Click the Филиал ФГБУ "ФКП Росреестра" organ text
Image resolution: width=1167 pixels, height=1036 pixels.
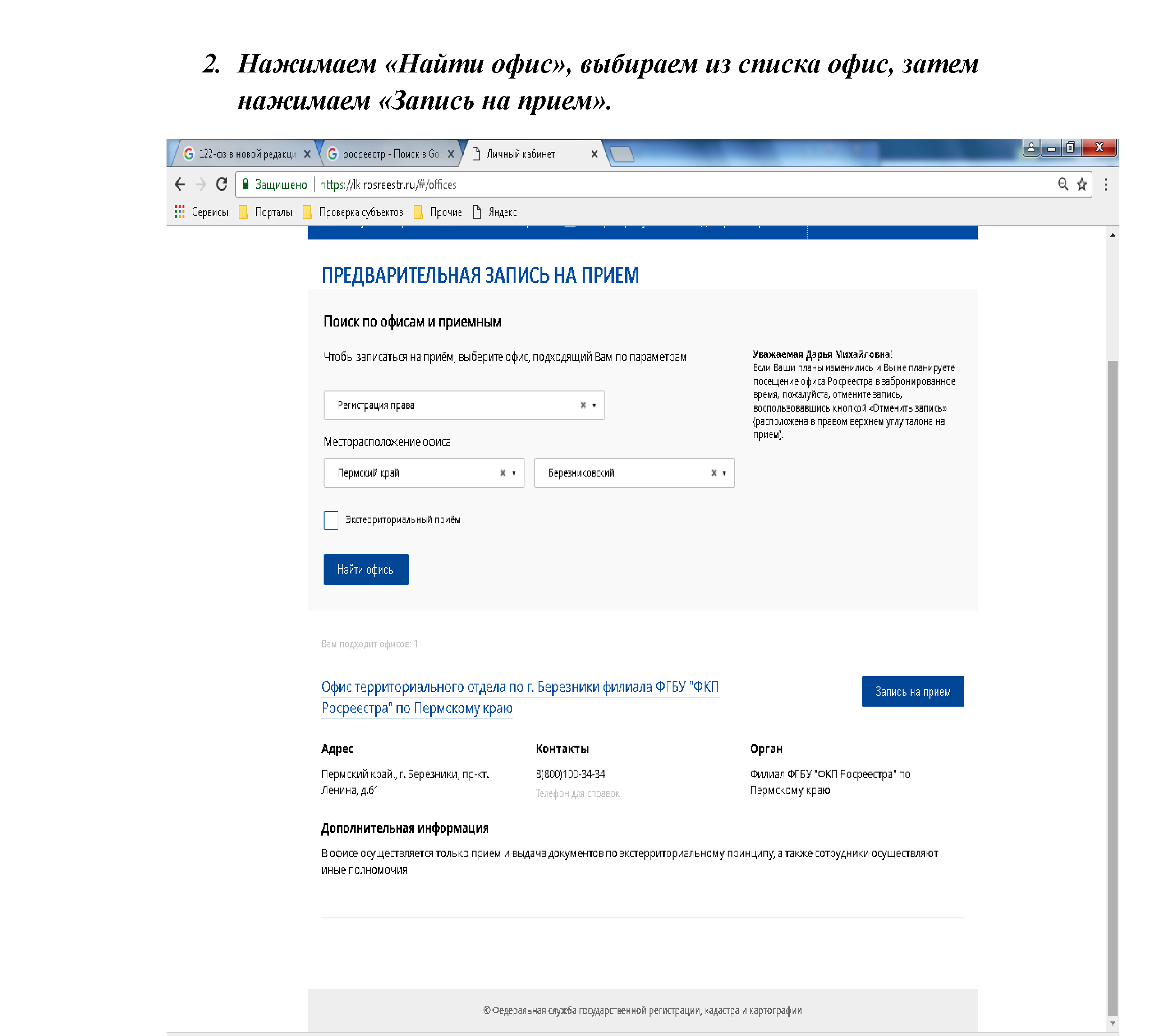(830, 782)
